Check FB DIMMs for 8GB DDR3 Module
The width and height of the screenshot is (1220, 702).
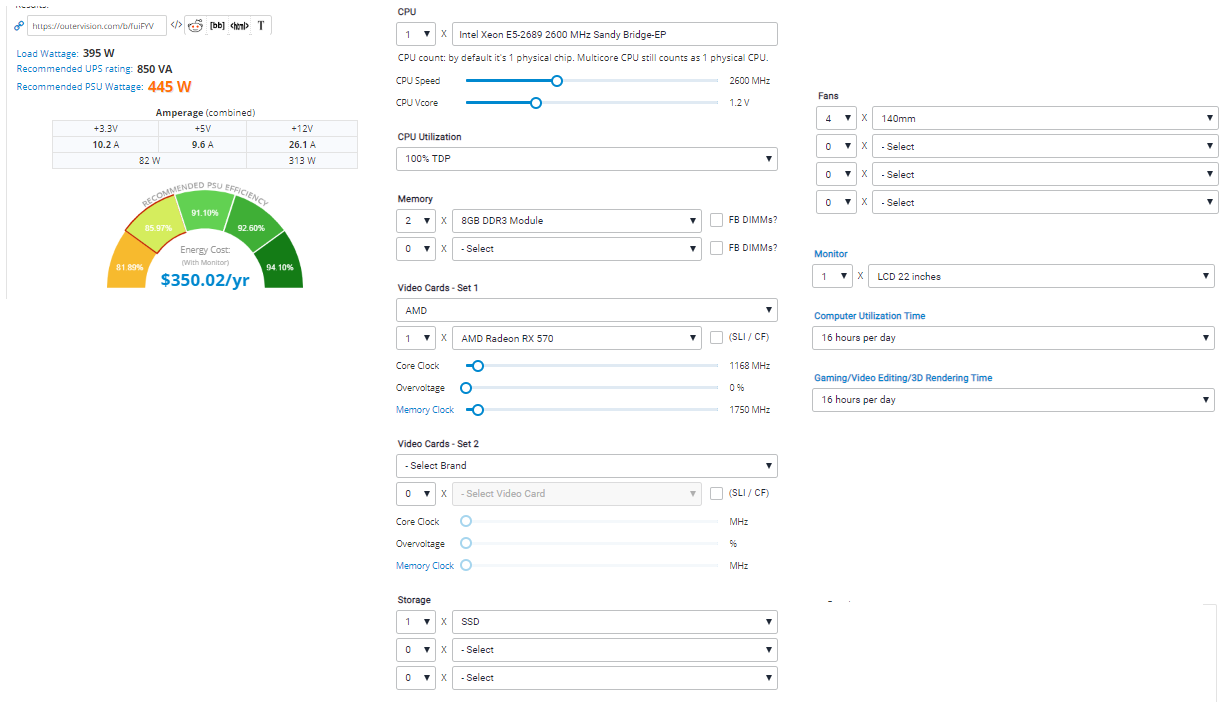click(x=716, y=220)
